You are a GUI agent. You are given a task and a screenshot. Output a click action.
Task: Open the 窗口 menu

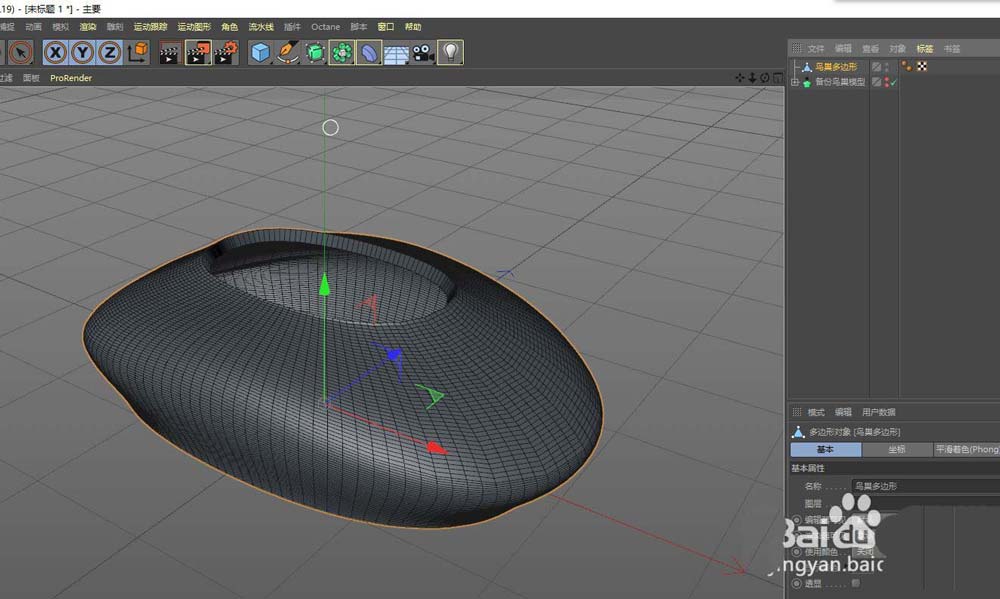click(x=386, y=27)
